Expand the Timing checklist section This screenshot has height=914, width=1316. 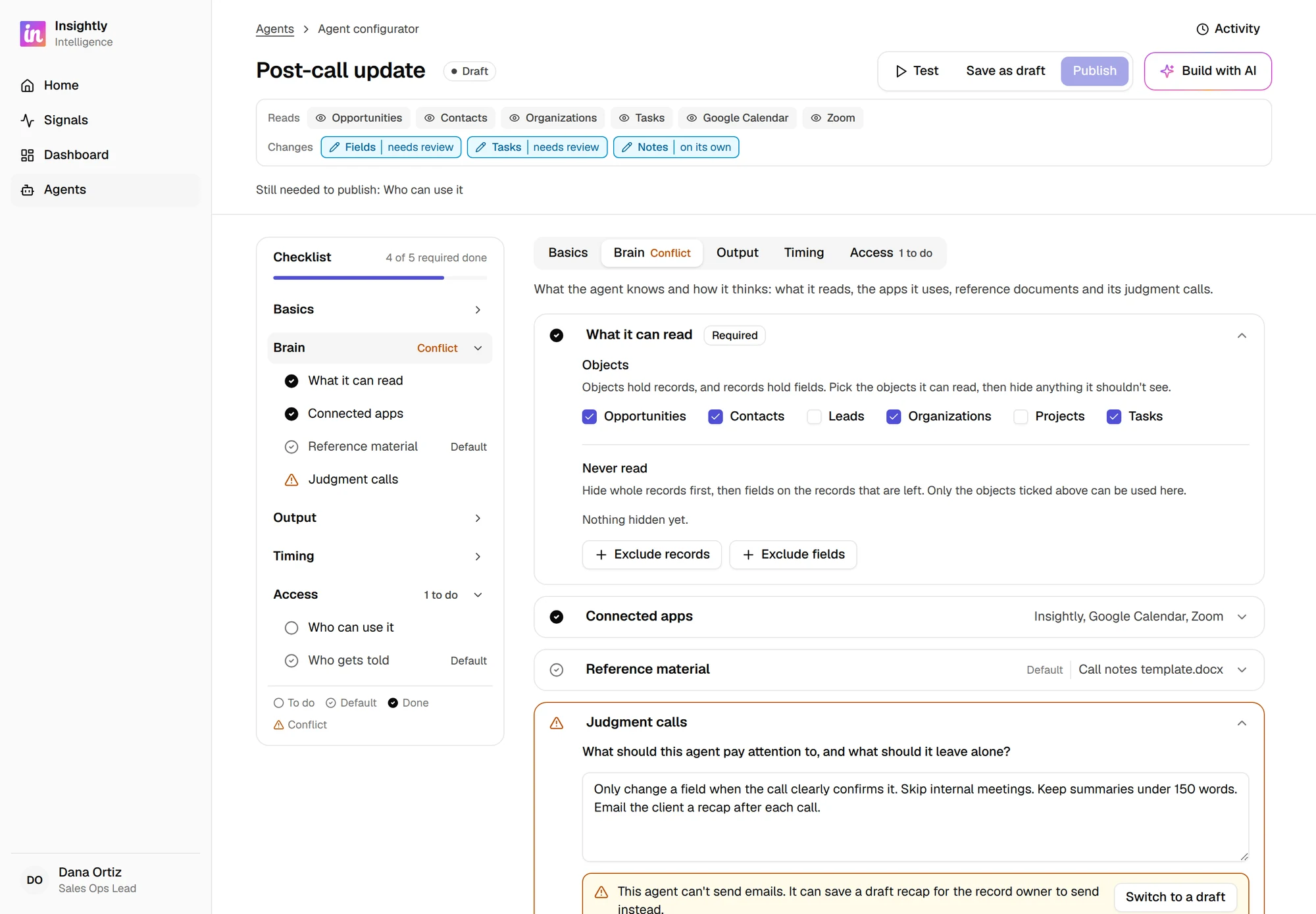(380, 556)
